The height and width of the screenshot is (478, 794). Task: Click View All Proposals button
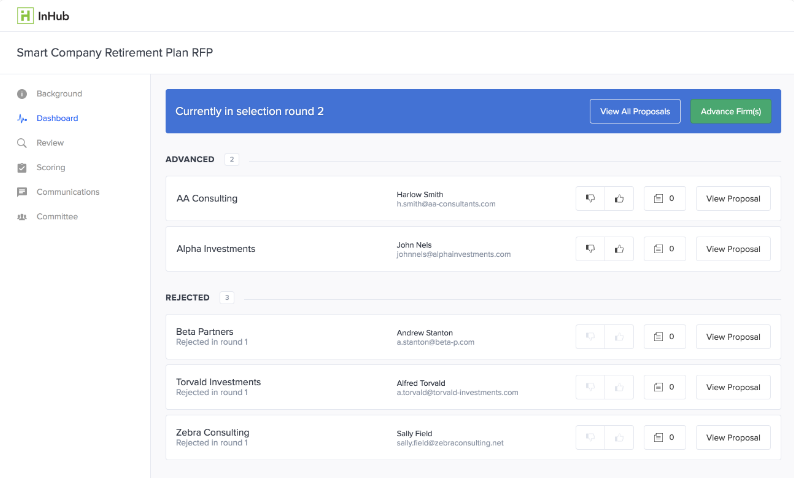[635, 111]
